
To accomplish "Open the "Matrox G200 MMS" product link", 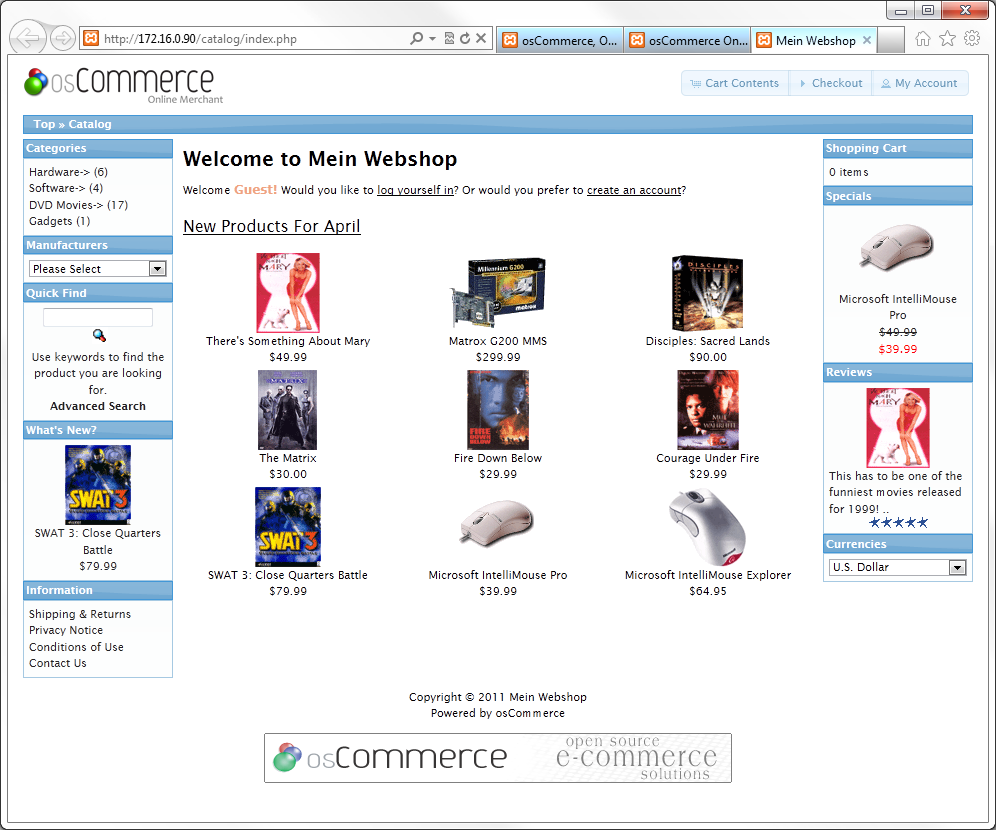I will click(498, 341).
